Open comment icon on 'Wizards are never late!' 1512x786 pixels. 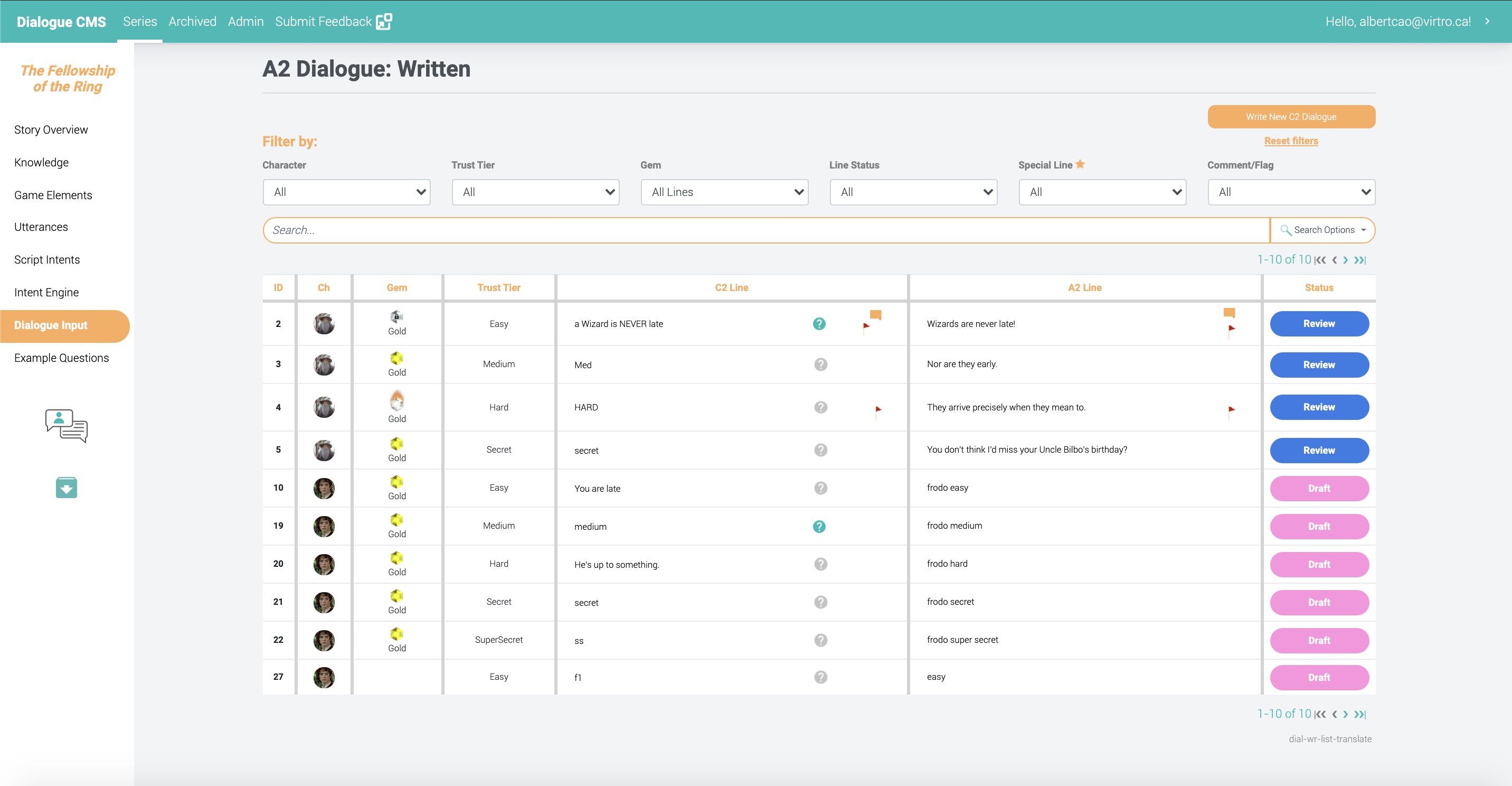(x=1229, y=313)
